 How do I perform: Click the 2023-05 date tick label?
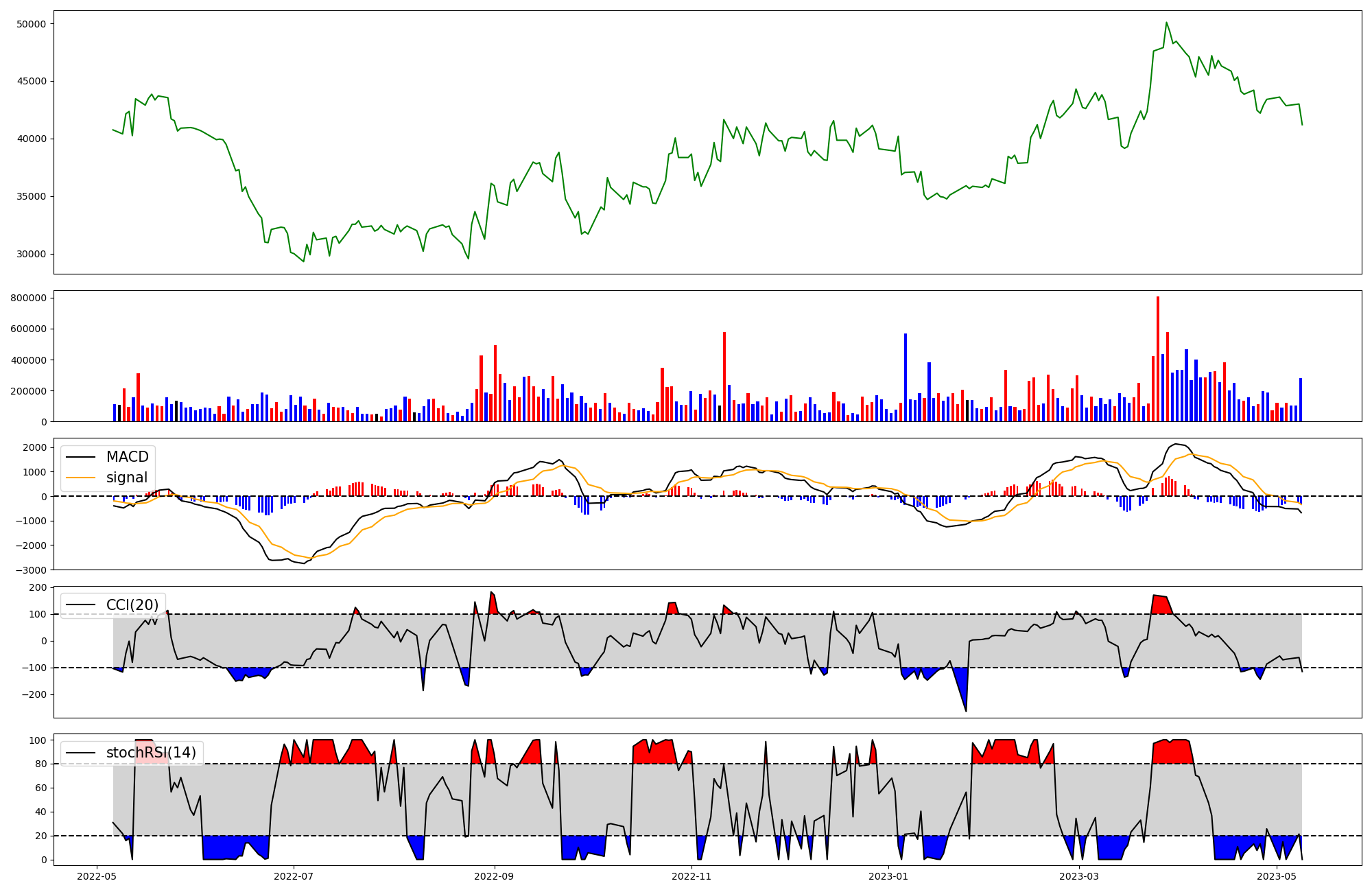tap(1277, 876)
